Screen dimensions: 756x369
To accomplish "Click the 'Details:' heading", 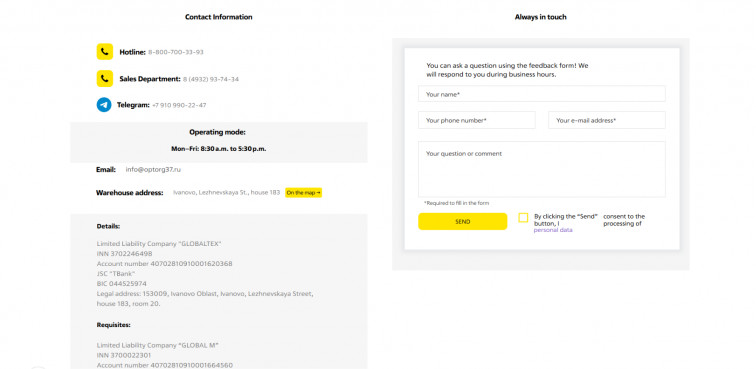I will click(108, 226).
